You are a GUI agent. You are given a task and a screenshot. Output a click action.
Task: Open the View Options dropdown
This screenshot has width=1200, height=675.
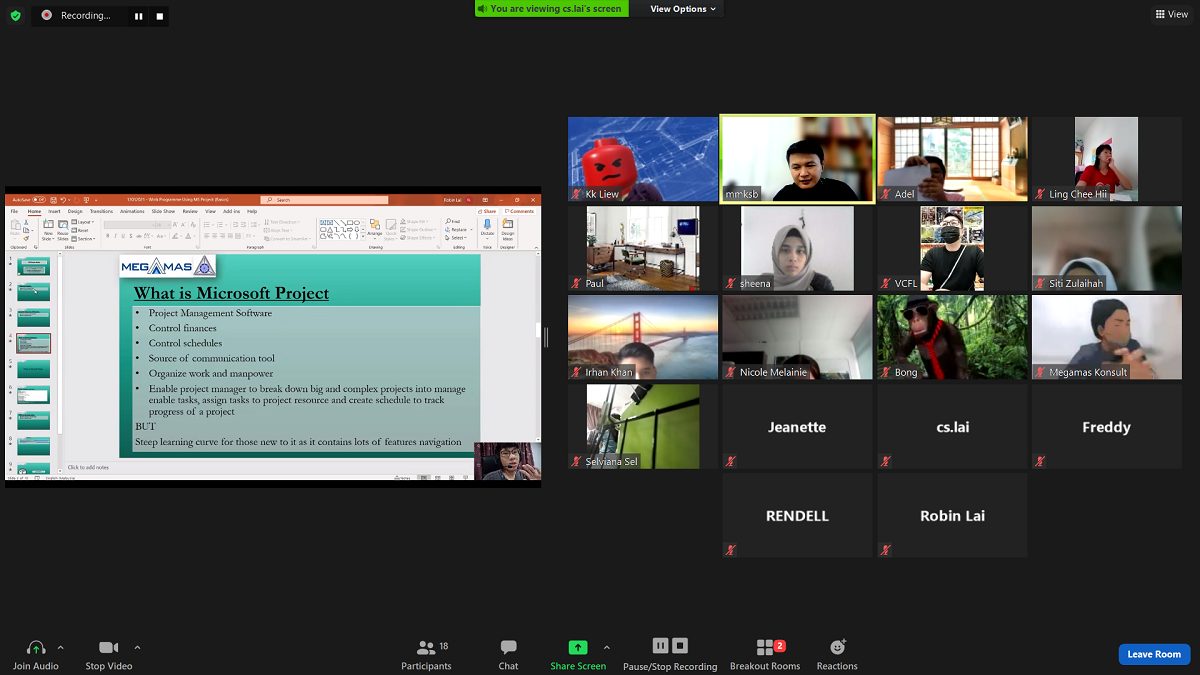tap(684, 9)
